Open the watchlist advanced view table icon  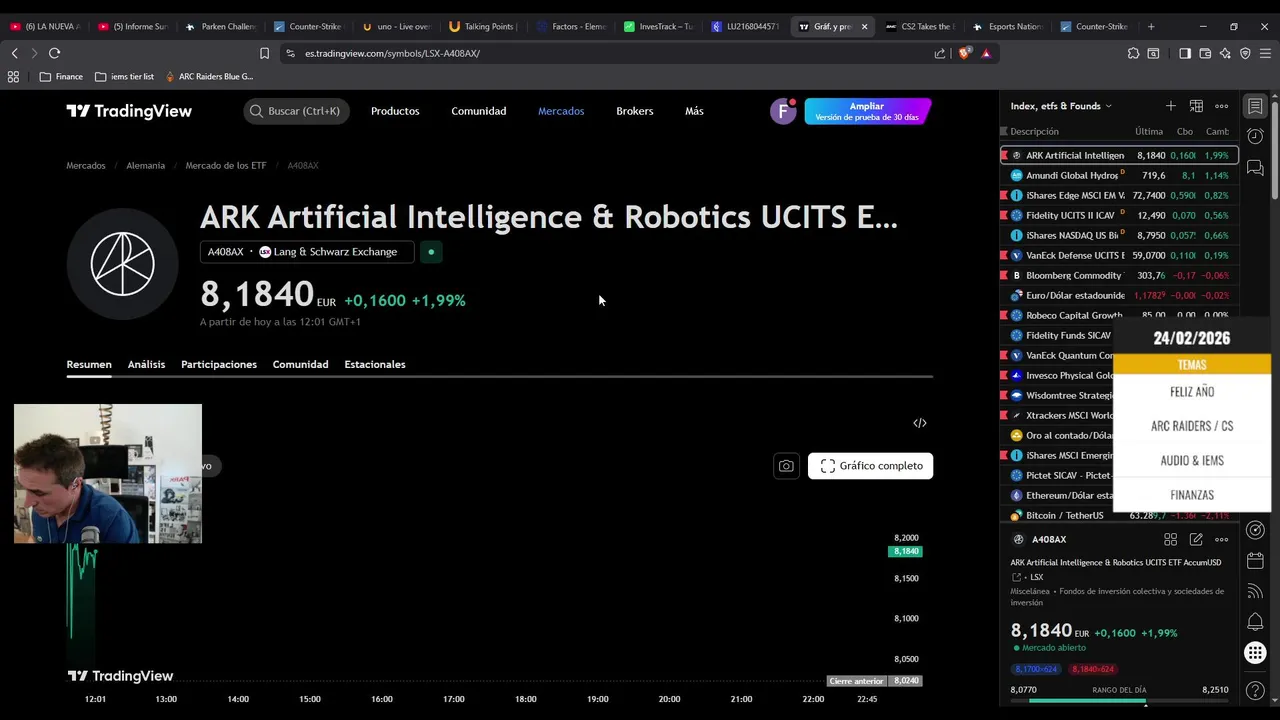point(1196,106)
